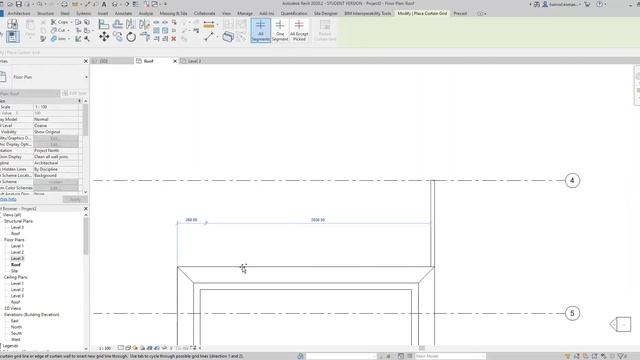Open the North elevation view
This screenshot has width=640, height=360.
tap(16, 327)
